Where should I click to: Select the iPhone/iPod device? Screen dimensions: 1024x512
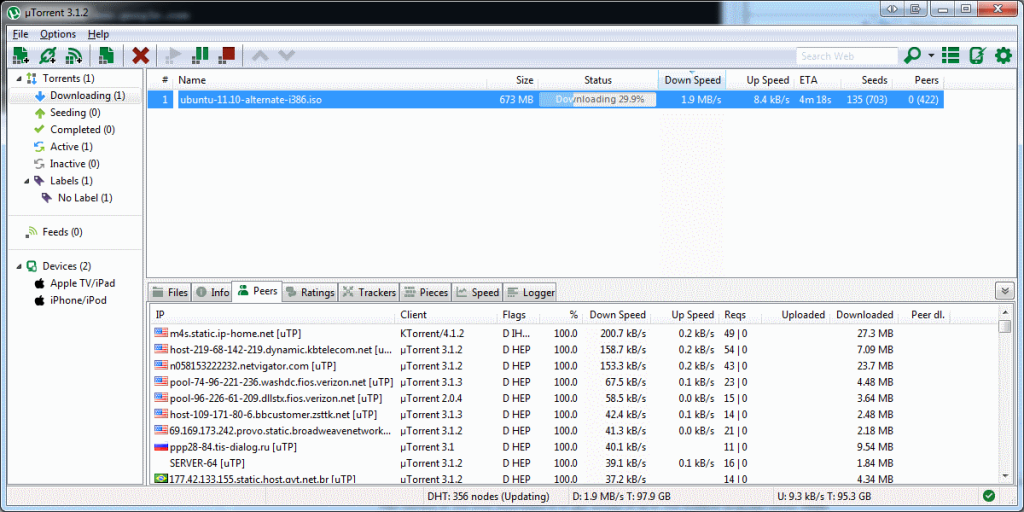point(78,300)
